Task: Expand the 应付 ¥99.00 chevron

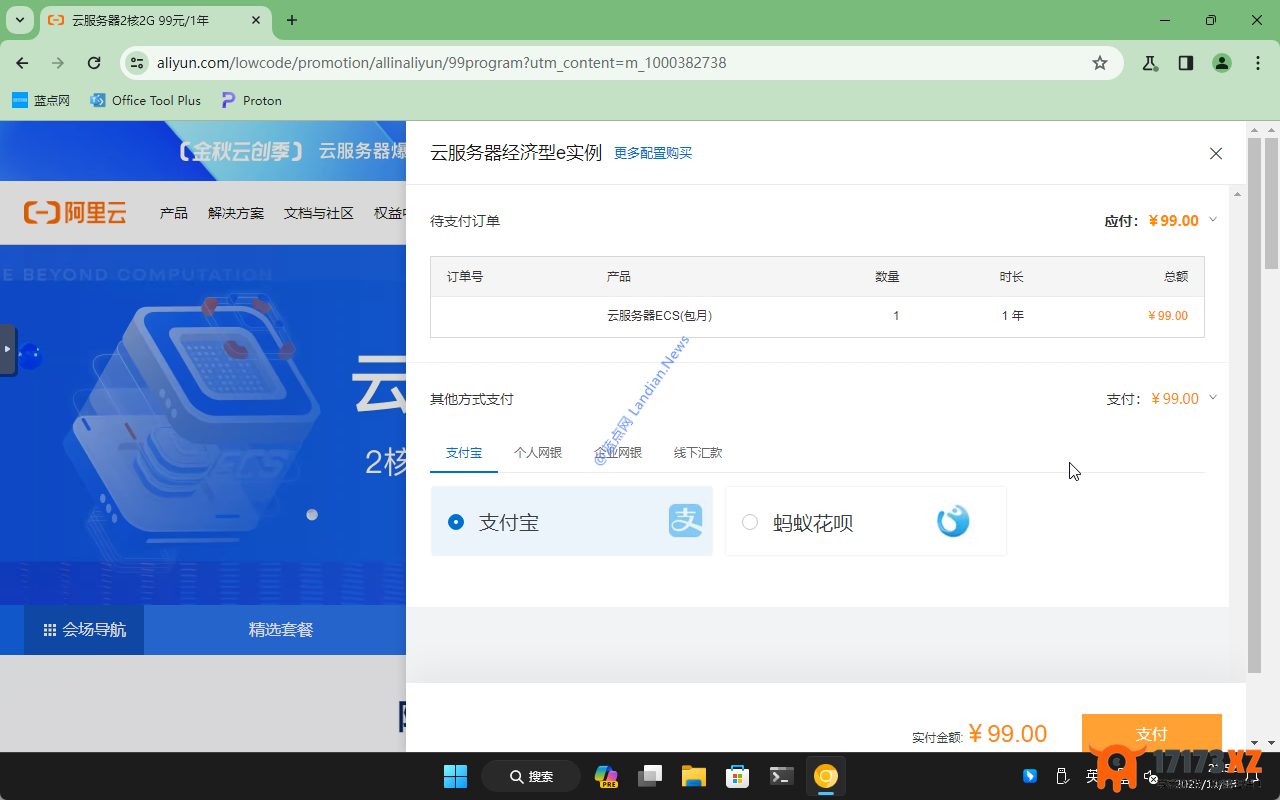Action: [1213, 220]
